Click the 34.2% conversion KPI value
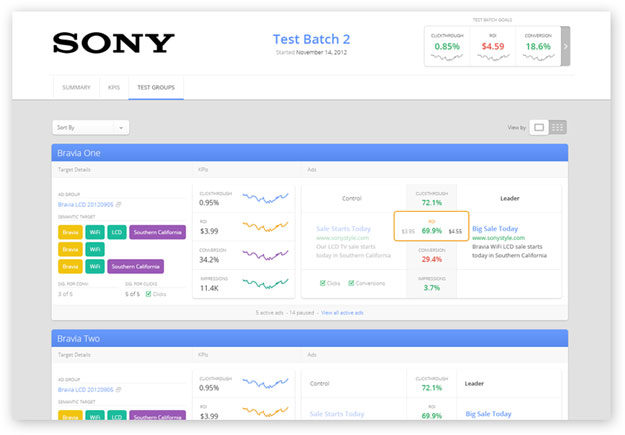Viewport: 625px width, 435px height. 209,260
